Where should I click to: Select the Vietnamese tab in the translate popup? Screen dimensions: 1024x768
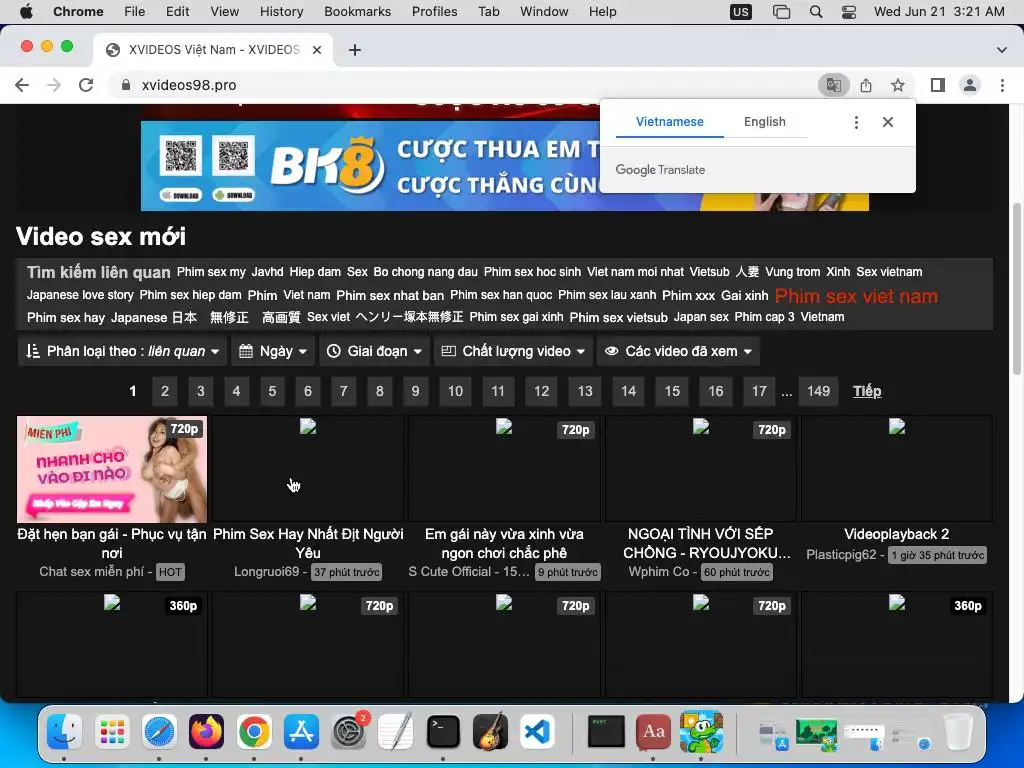tap(669, 122)
